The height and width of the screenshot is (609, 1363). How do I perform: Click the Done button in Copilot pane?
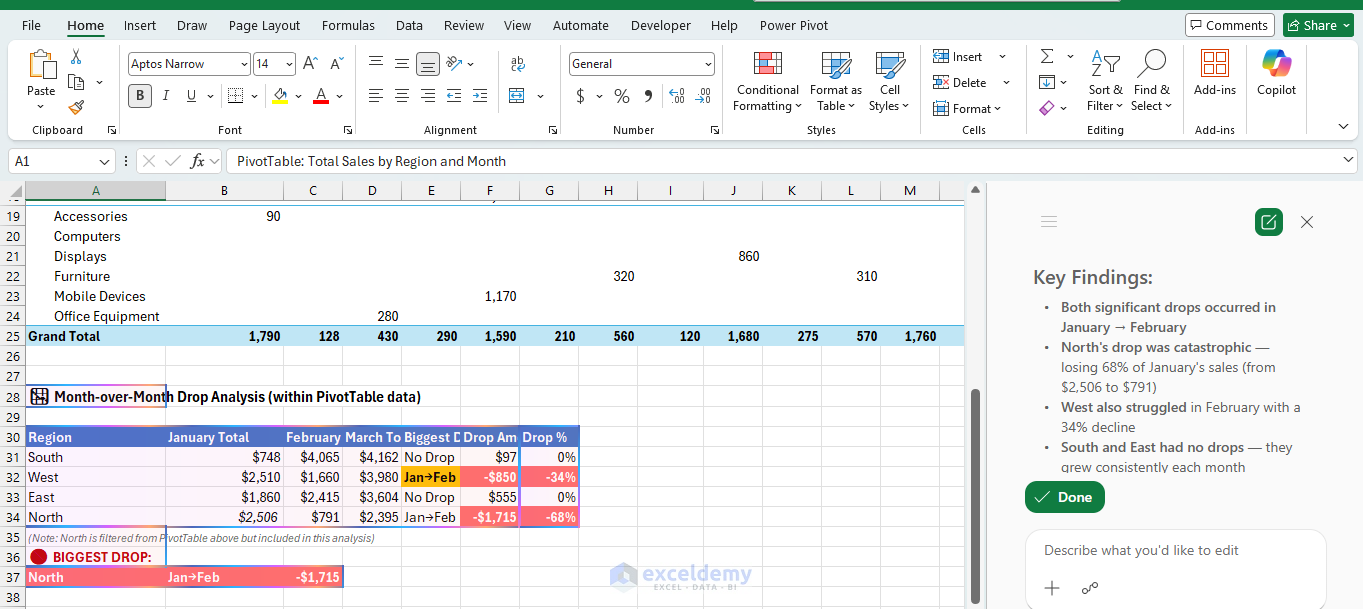click(x=1065, y=497)
